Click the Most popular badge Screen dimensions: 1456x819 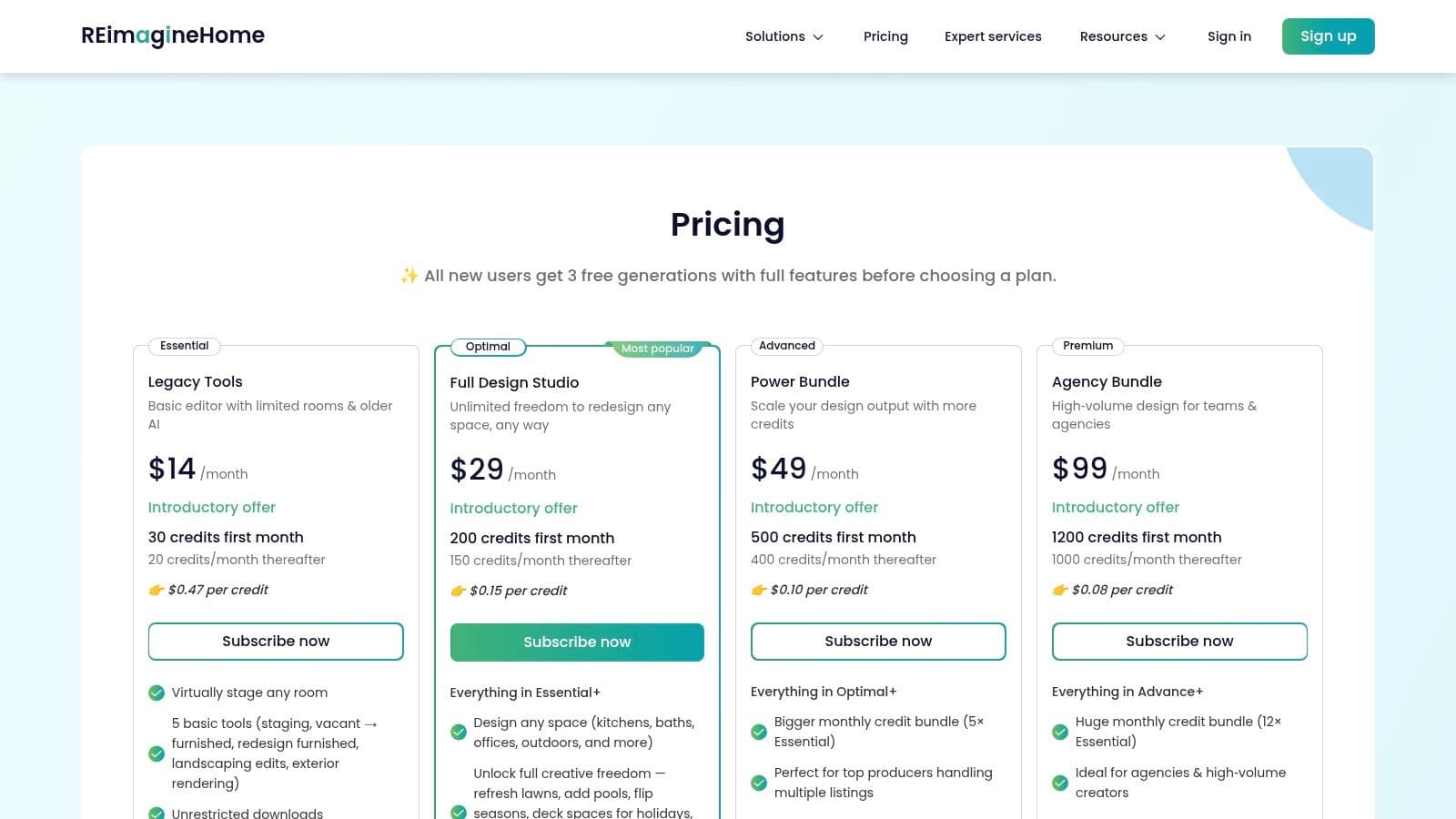(x=657, y=348)
